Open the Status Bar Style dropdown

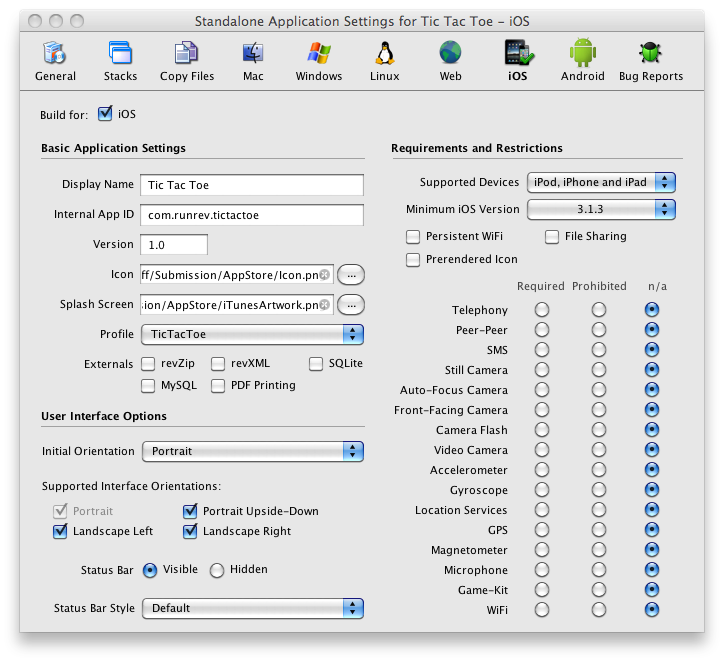253,608
